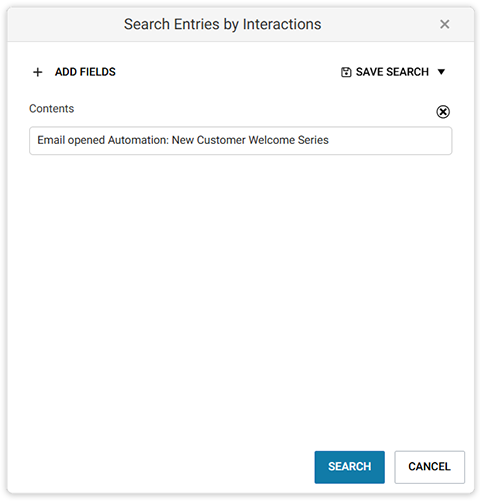Click the blue SEARCH button
This screenshot has height=501, width=480.
pos(349,467)
